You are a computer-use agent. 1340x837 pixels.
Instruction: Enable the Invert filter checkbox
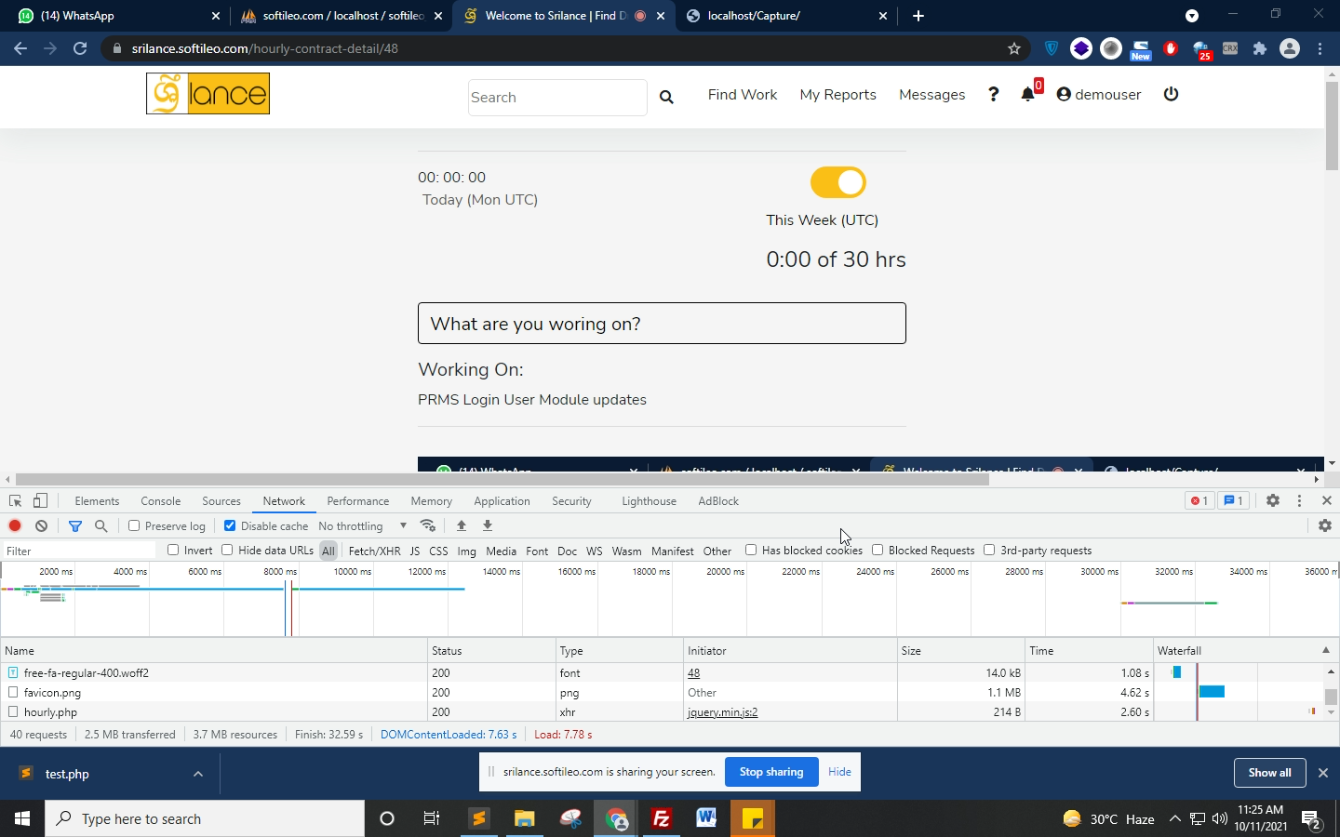point(173,550)
